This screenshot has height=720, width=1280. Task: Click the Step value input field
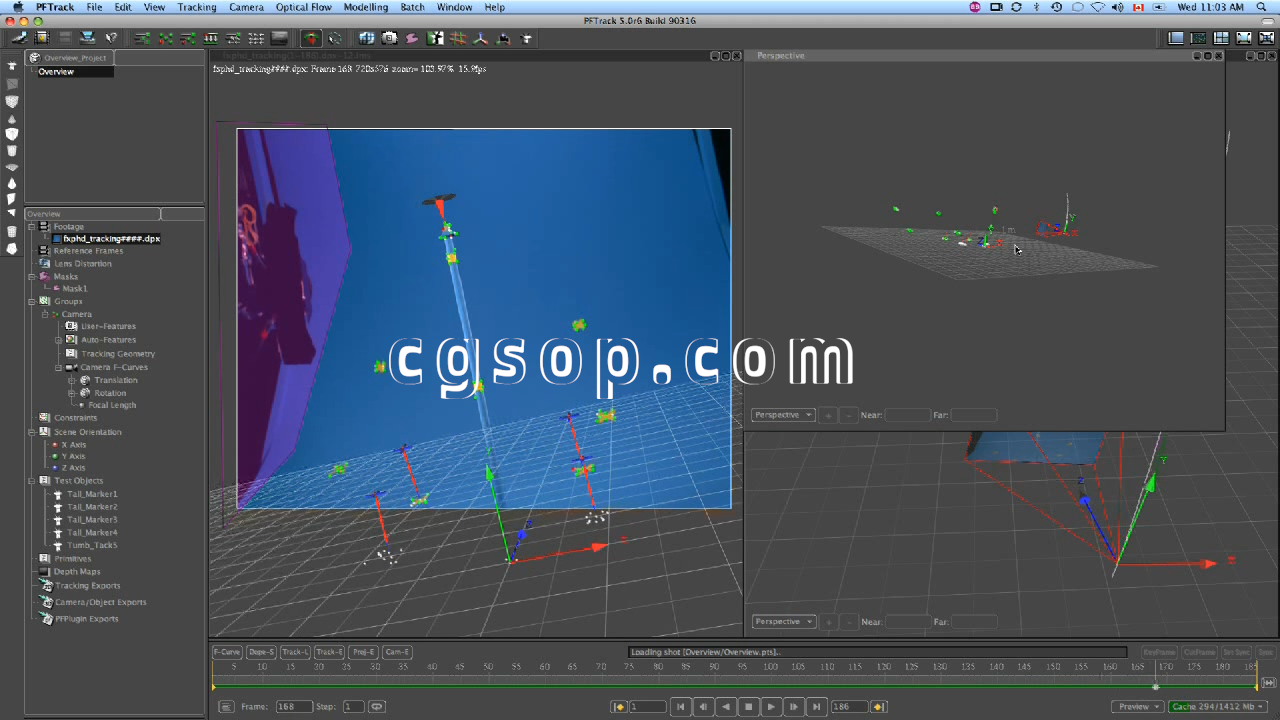tap(353, 707)
